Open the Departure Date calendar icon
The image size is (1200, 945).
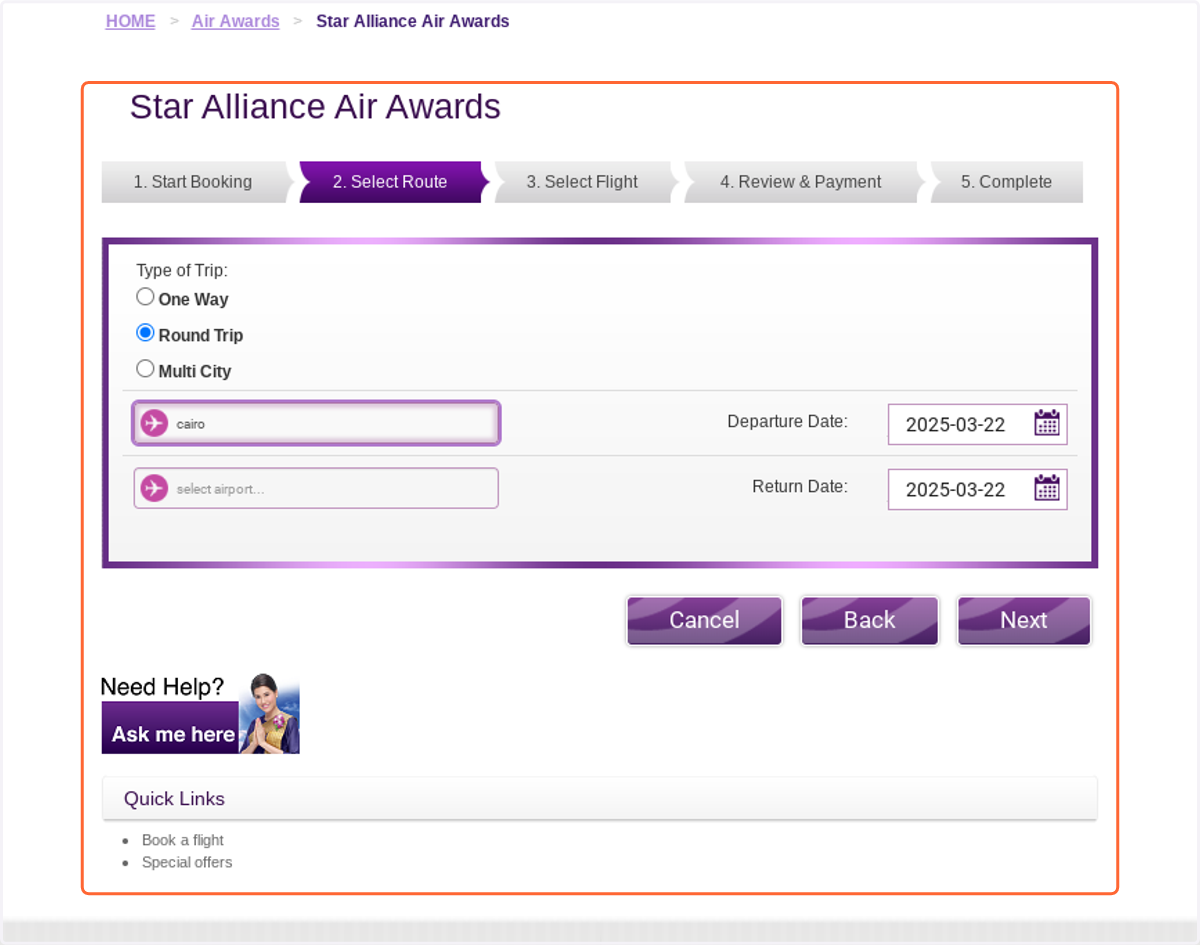click(1047, 423)
